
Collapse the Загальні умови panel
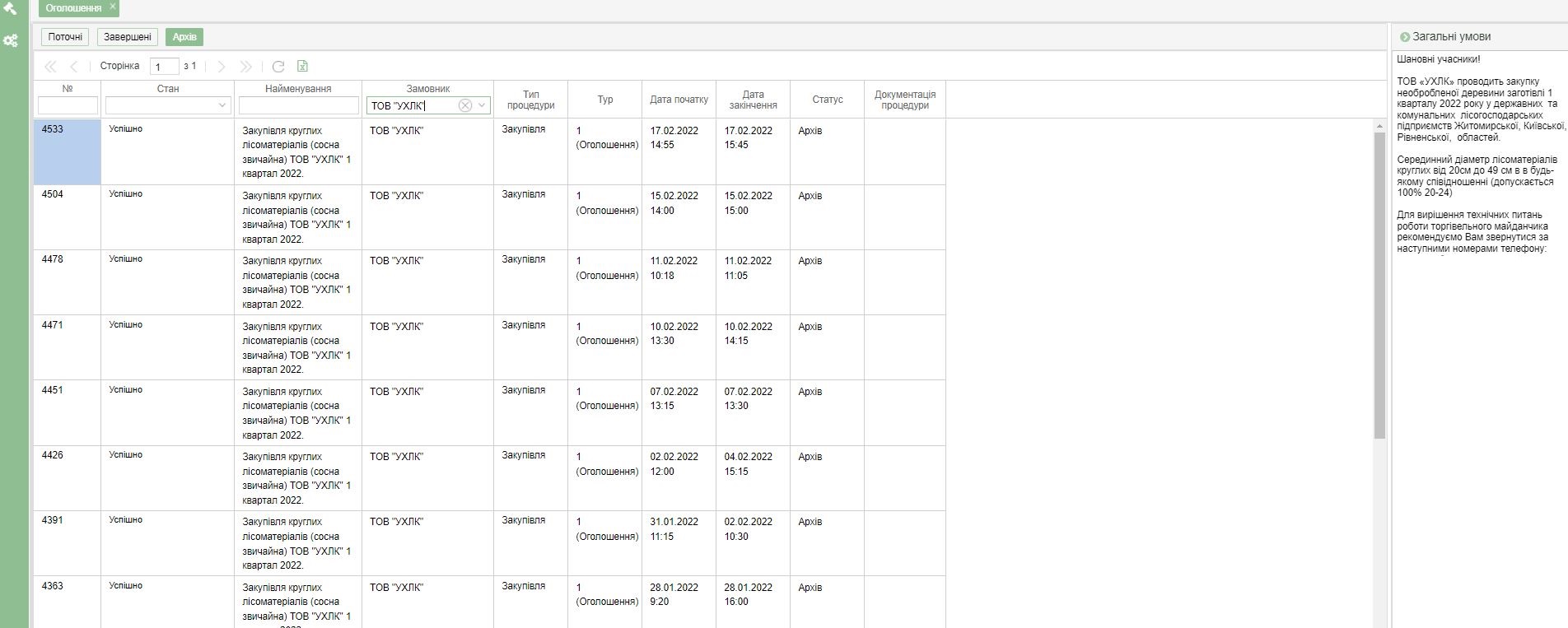tap(1405, 37)
